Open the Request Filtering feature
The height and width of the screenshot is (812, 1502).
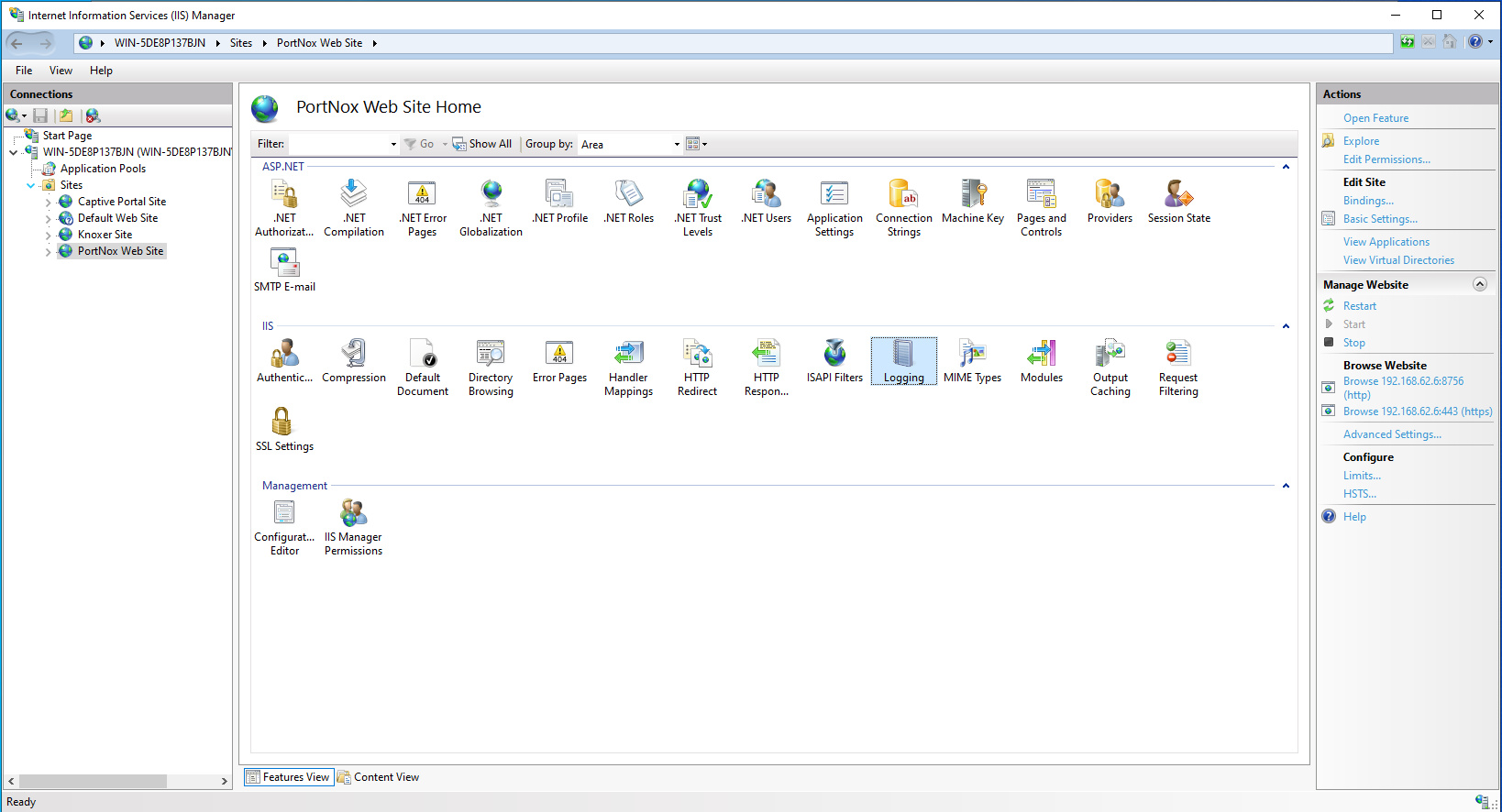[1178, 368]
